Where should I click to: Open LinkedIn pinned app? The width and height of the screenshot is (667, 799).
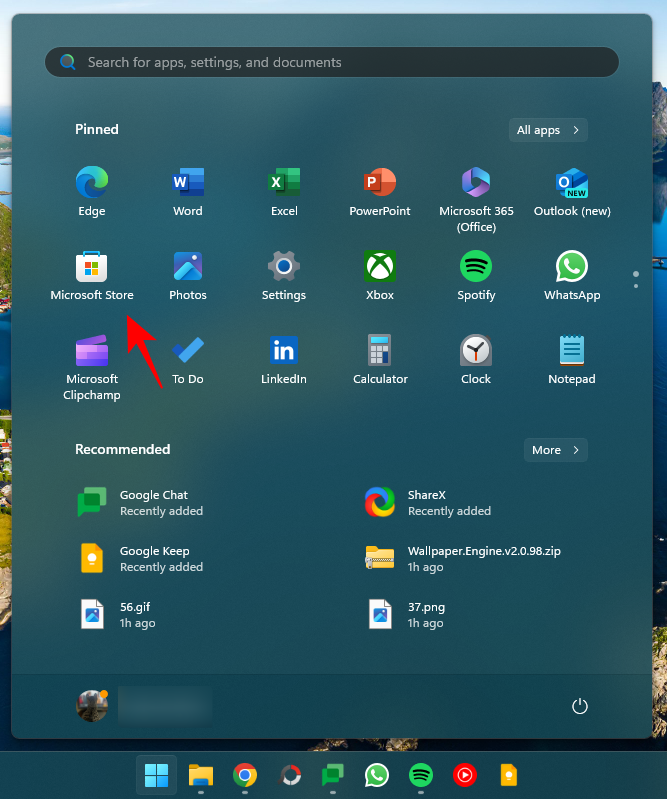tap(284, 360)
